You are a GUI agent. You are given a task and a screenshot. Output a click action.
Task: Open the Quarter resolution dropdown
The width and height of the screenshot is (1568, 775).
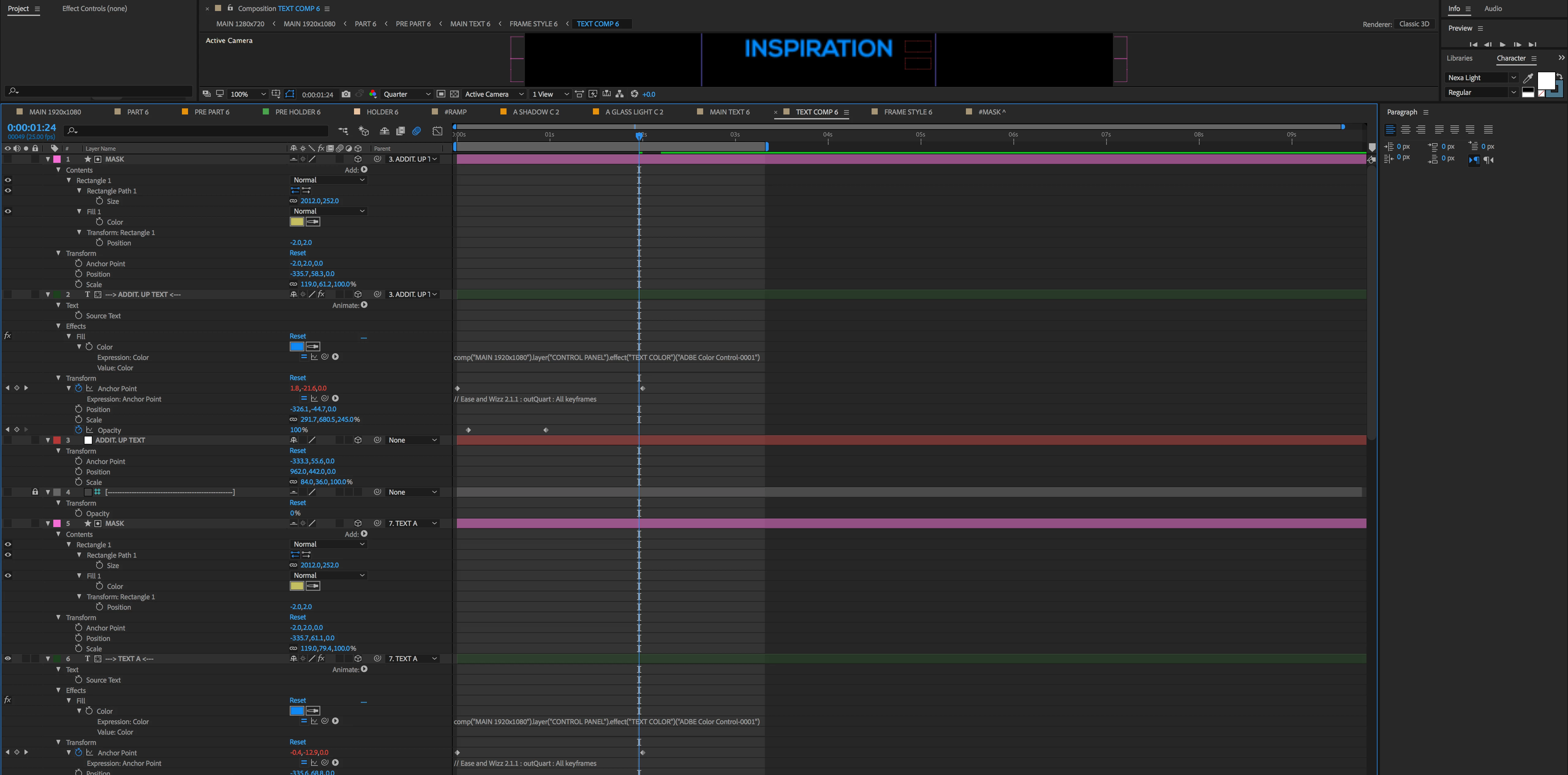407,94
